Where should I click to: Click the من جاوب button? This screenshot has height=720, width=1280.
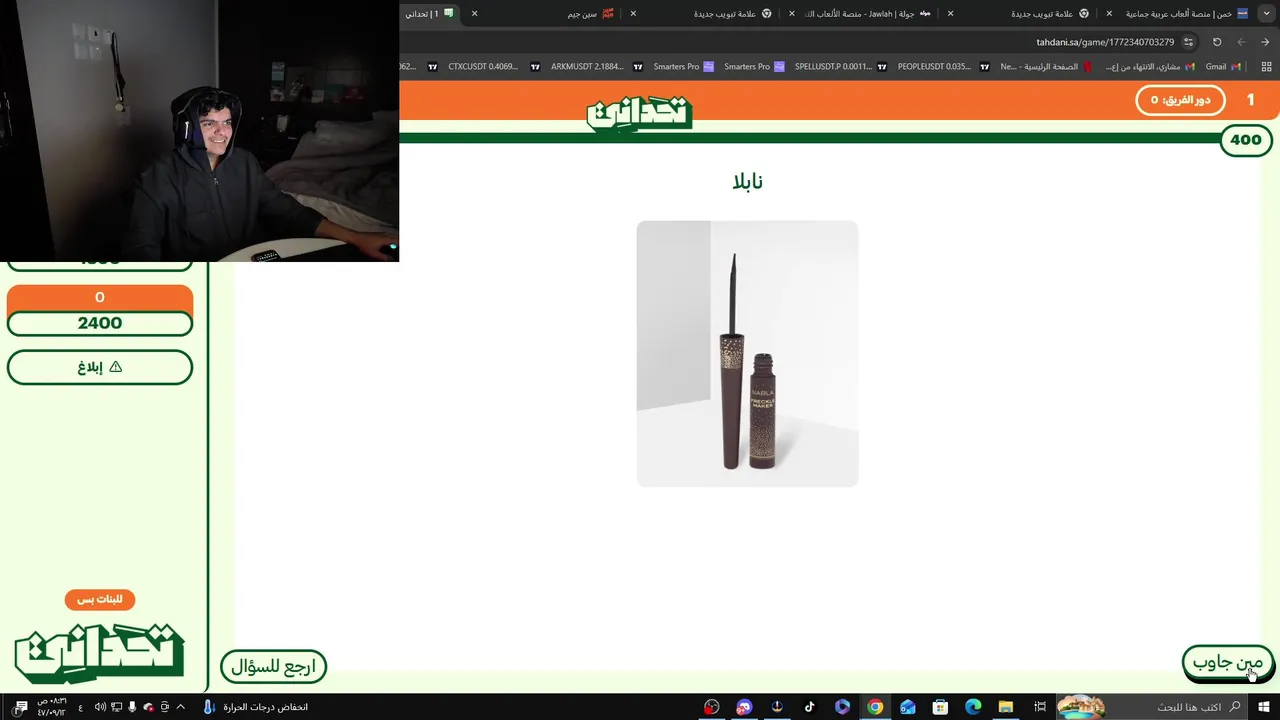pos(1228,662)
